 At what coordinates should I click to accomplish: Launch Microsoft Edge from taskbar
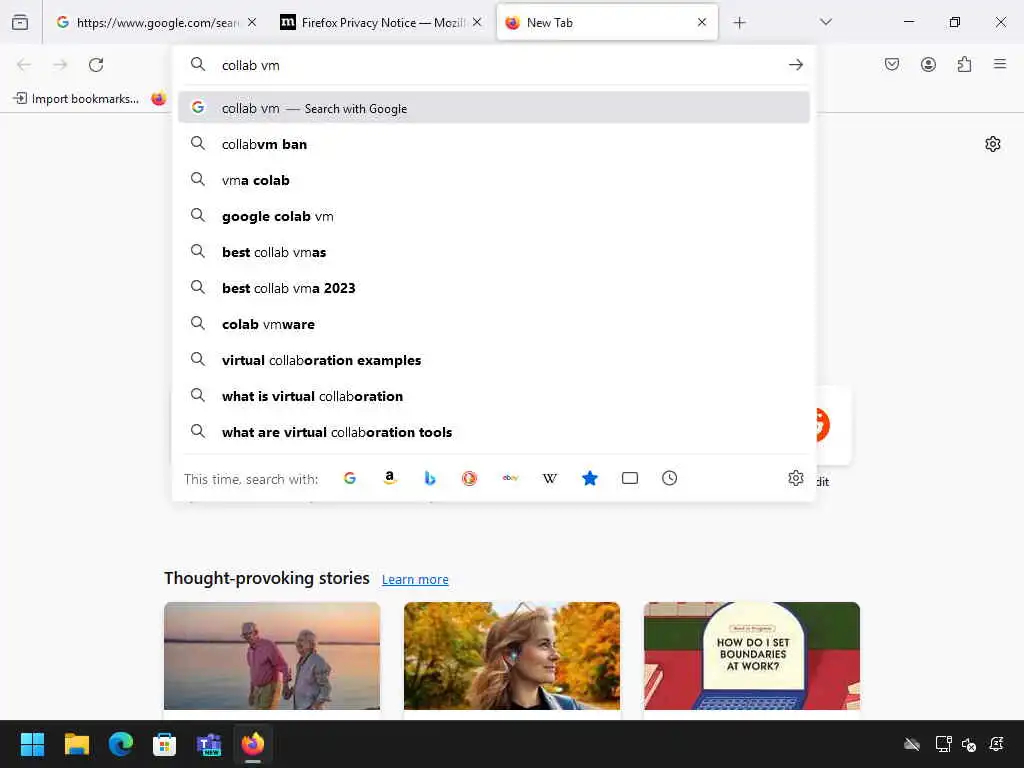click(121, 744)
